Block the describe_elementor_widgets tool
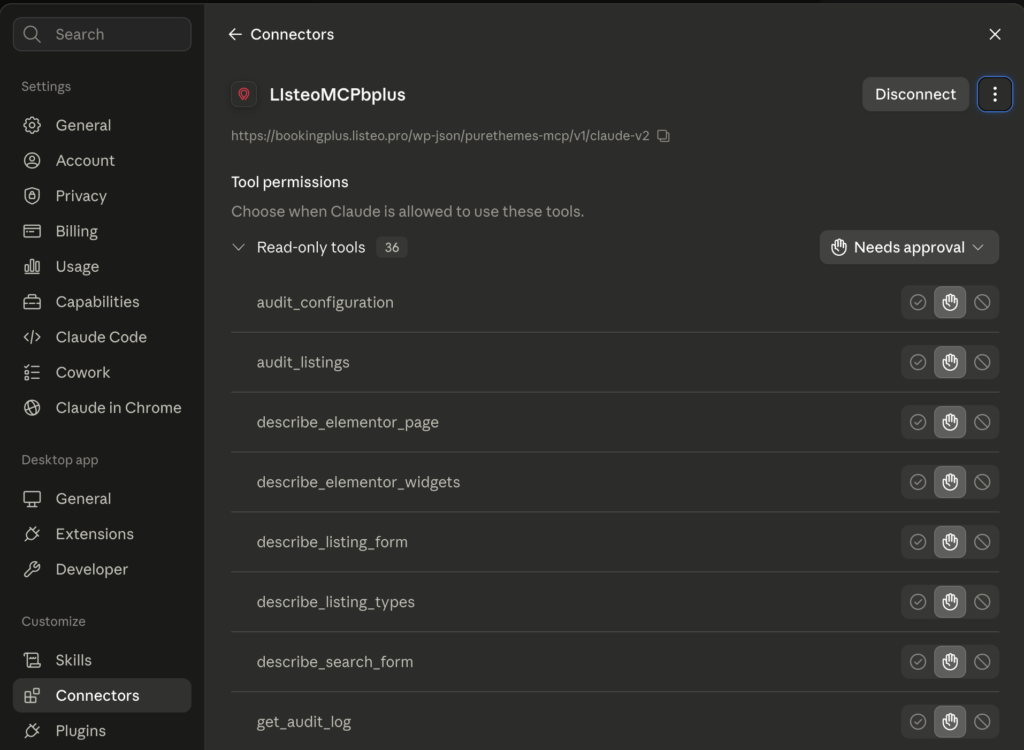Image resolution: width=1024 pixels, height=750 pixels. coord(982,482)
